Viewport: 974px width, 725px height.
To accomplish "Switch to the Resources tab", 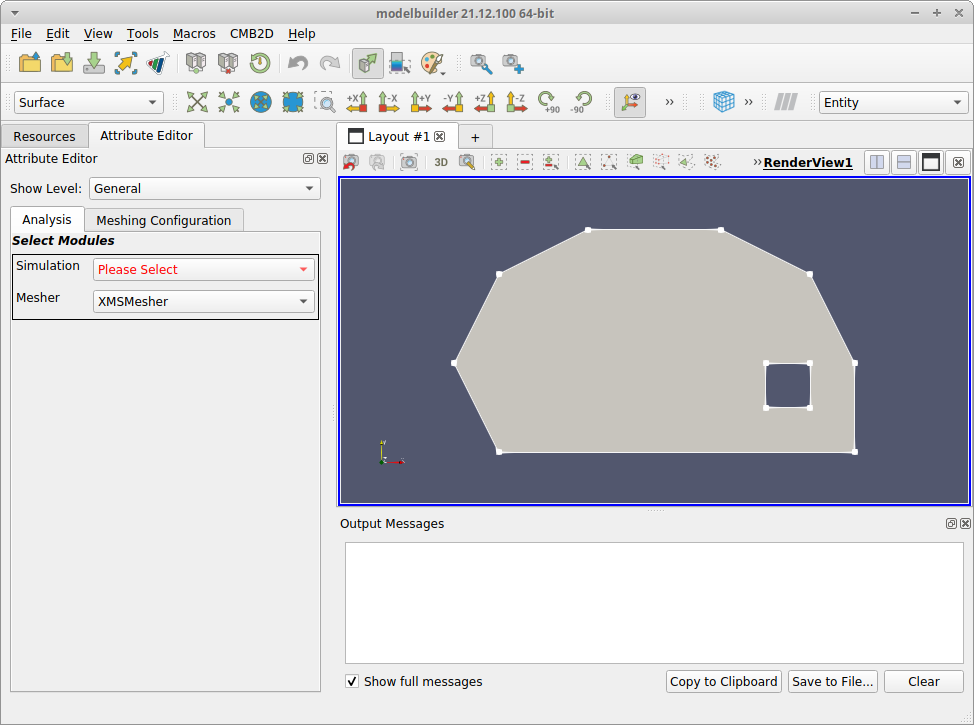I will click(x=44, y=136).
